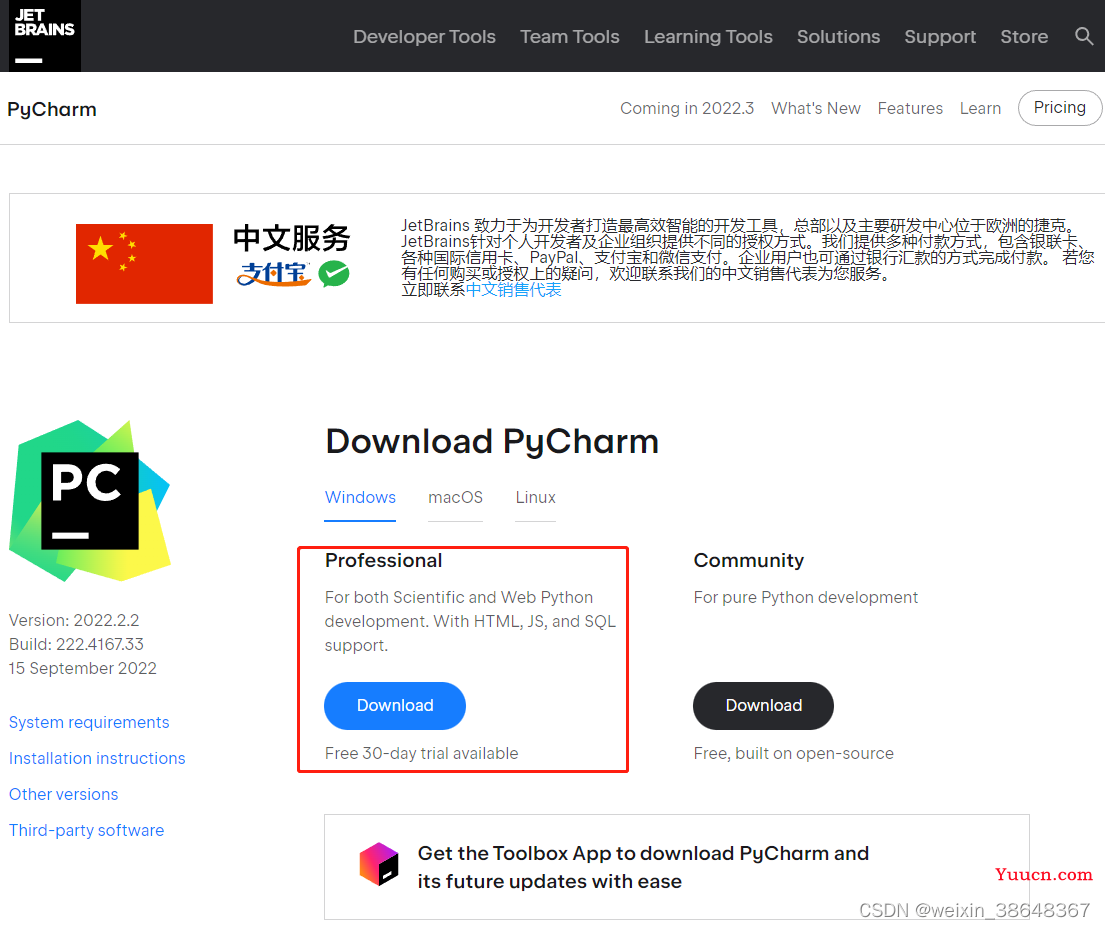
Task: Click 'Version: 2022.2.2' text
Action: pyautogui.click(x=74, y=620)
